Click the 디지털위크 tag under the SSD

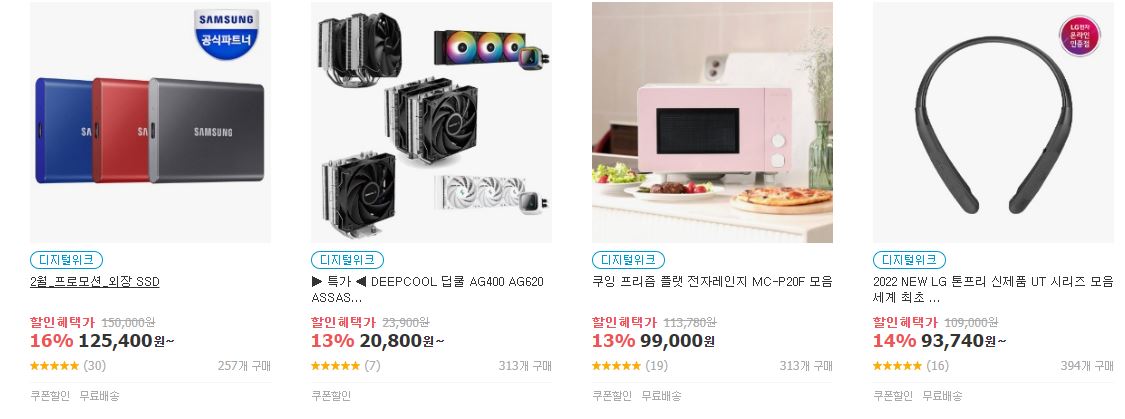pos(67,260)
